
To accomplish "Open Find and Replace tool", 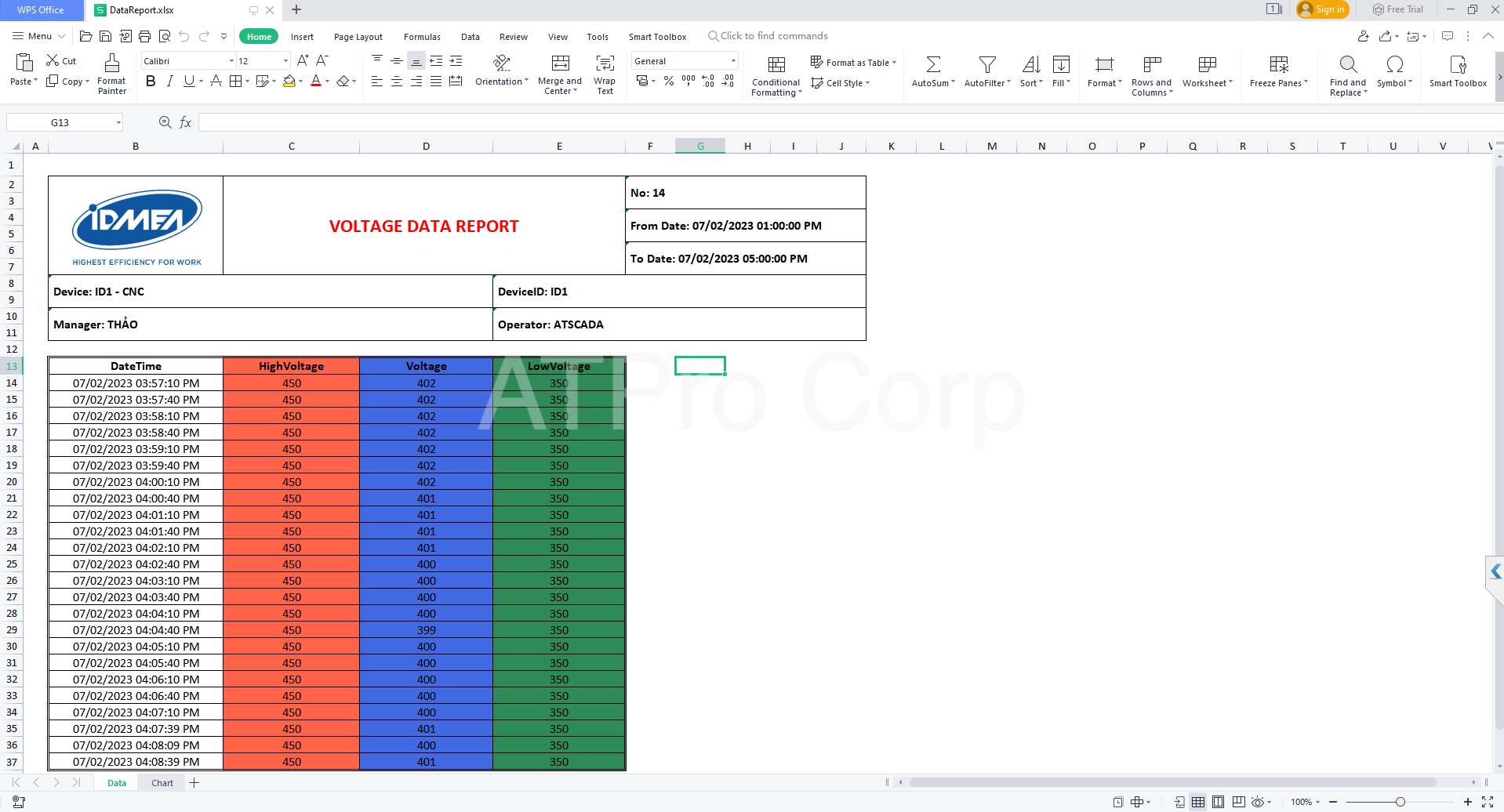I will pyautogui.click(x=1348, y=64).
